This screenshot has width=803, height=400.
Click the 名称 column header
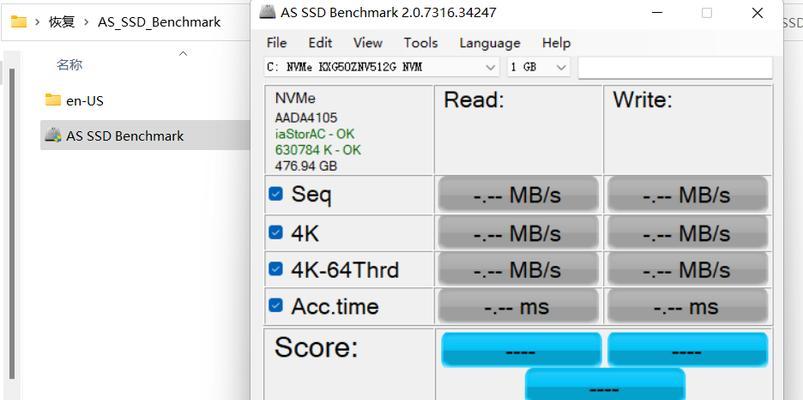pyautogui.click(x=70, y=65)
